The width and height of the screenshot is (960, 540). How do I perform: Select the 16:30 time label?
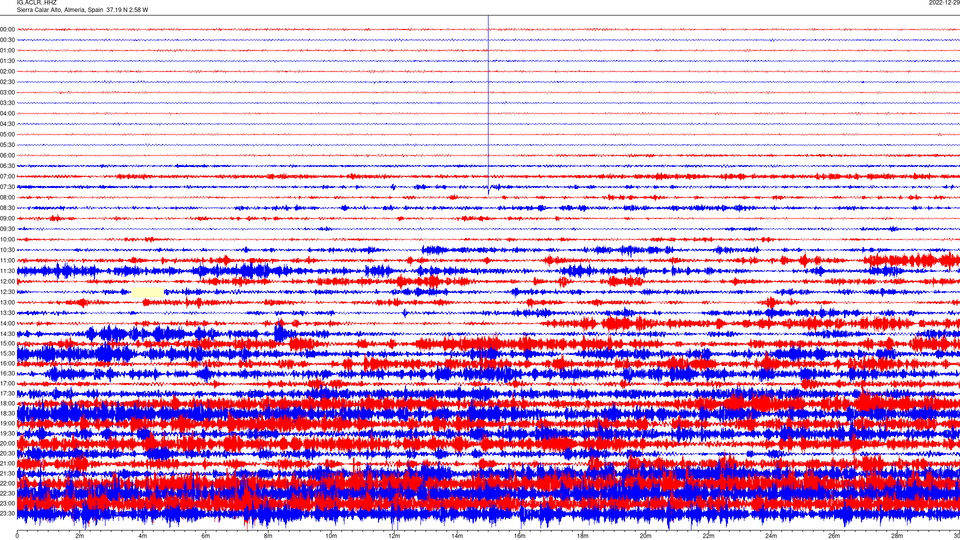coord(8,373)
